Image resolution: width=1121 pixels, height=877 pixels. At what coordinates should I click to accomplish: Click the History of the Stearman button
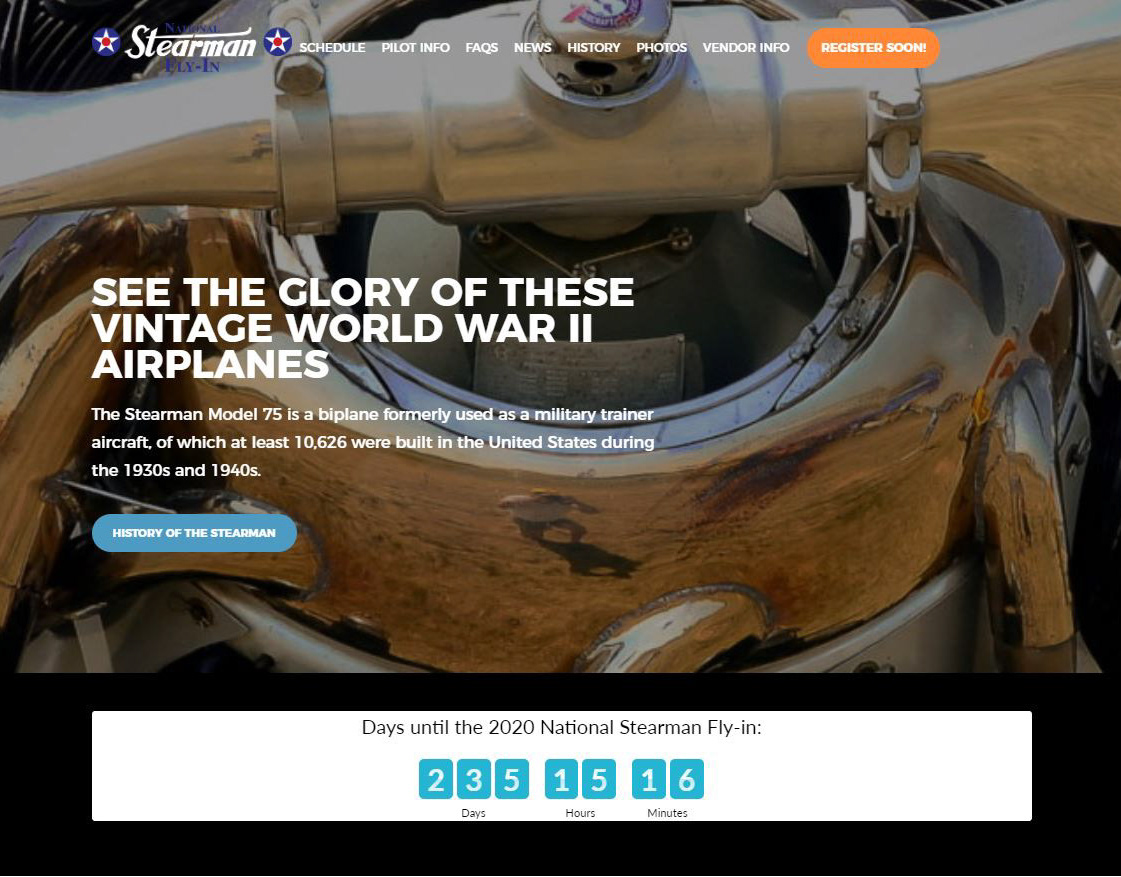(194, 532)
